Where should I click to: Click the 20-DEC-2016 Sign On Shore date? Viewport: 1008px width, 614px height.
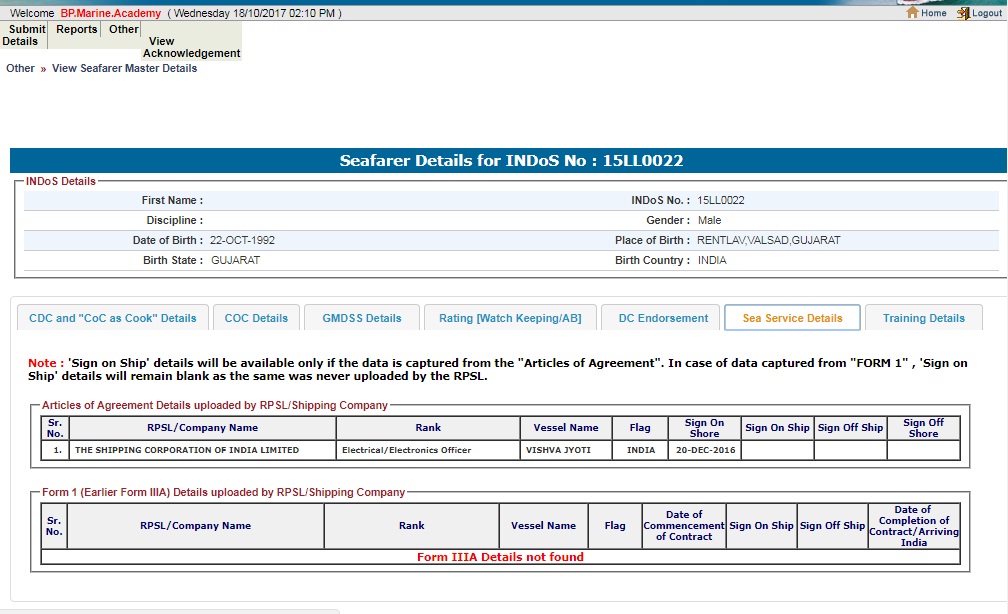704,450
